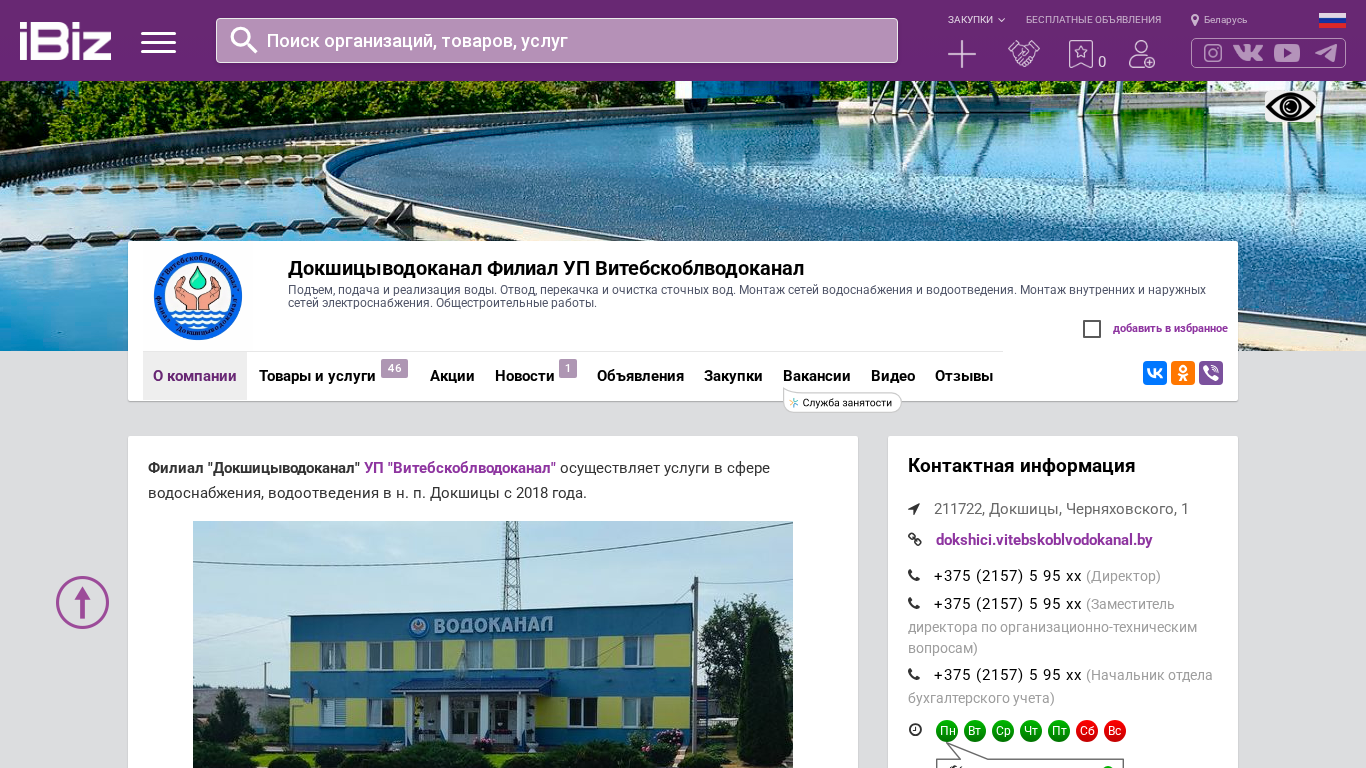
Task: Click the 'Контактная информация' heading
Action: click(x=1022, y=466)
